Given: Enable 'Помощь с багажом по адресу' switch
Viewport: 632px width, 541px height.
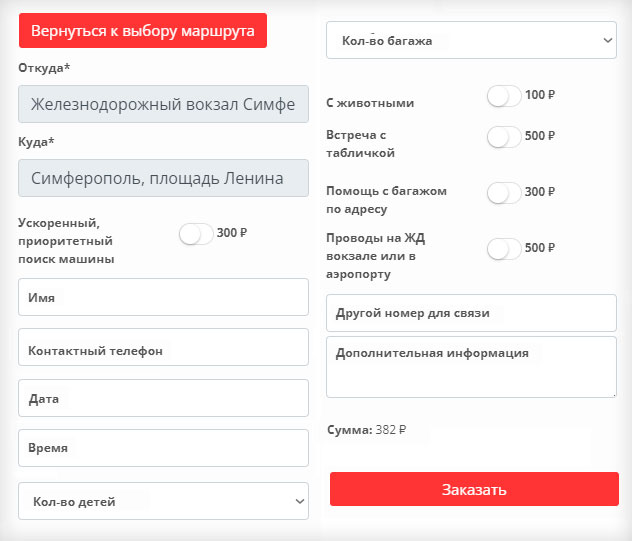Looking at the screenshot, I should tap(504, 193).
